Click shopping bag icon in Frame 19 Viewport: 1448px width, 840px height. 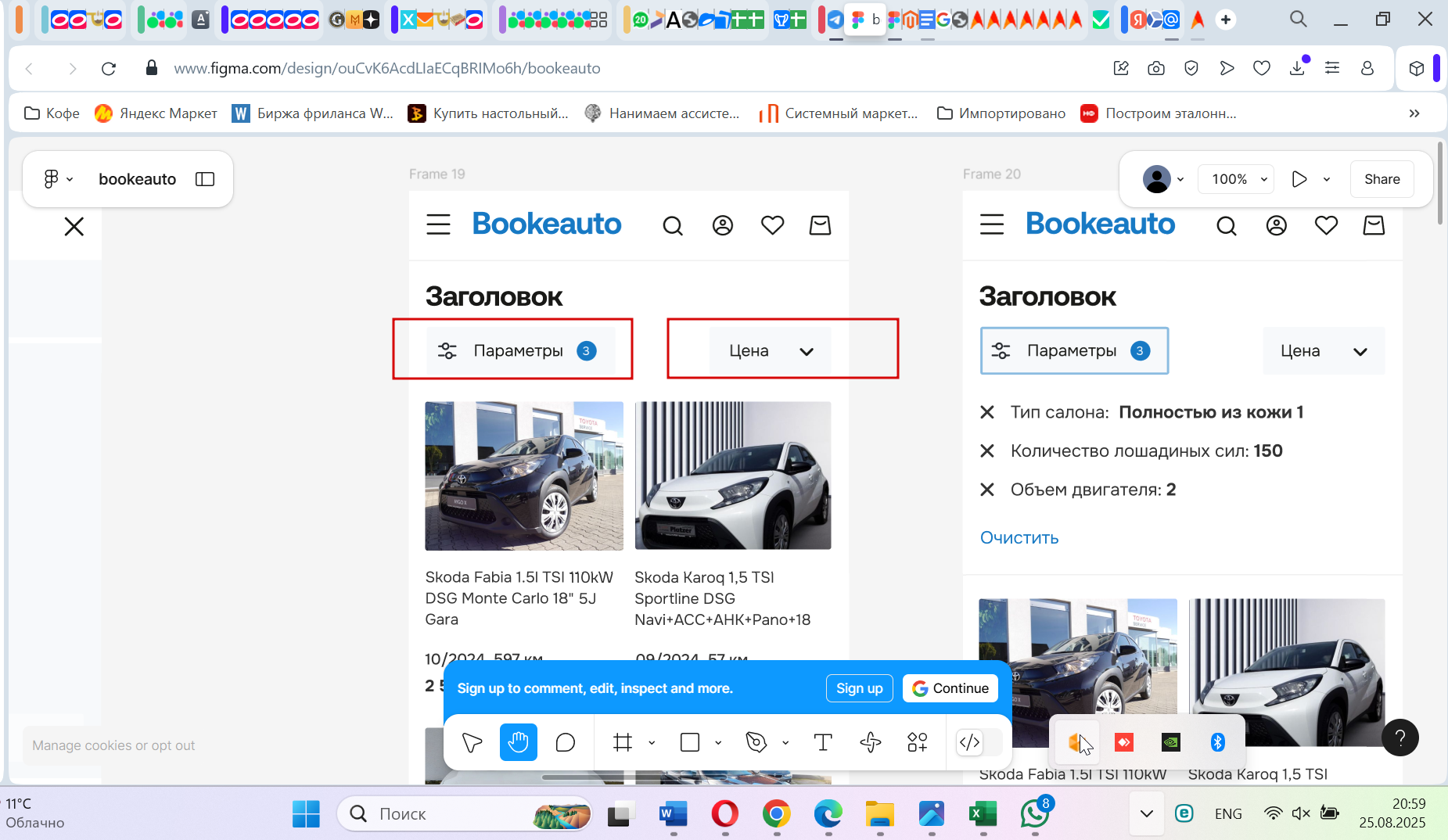pyautogui.click(x=820, y=225)
